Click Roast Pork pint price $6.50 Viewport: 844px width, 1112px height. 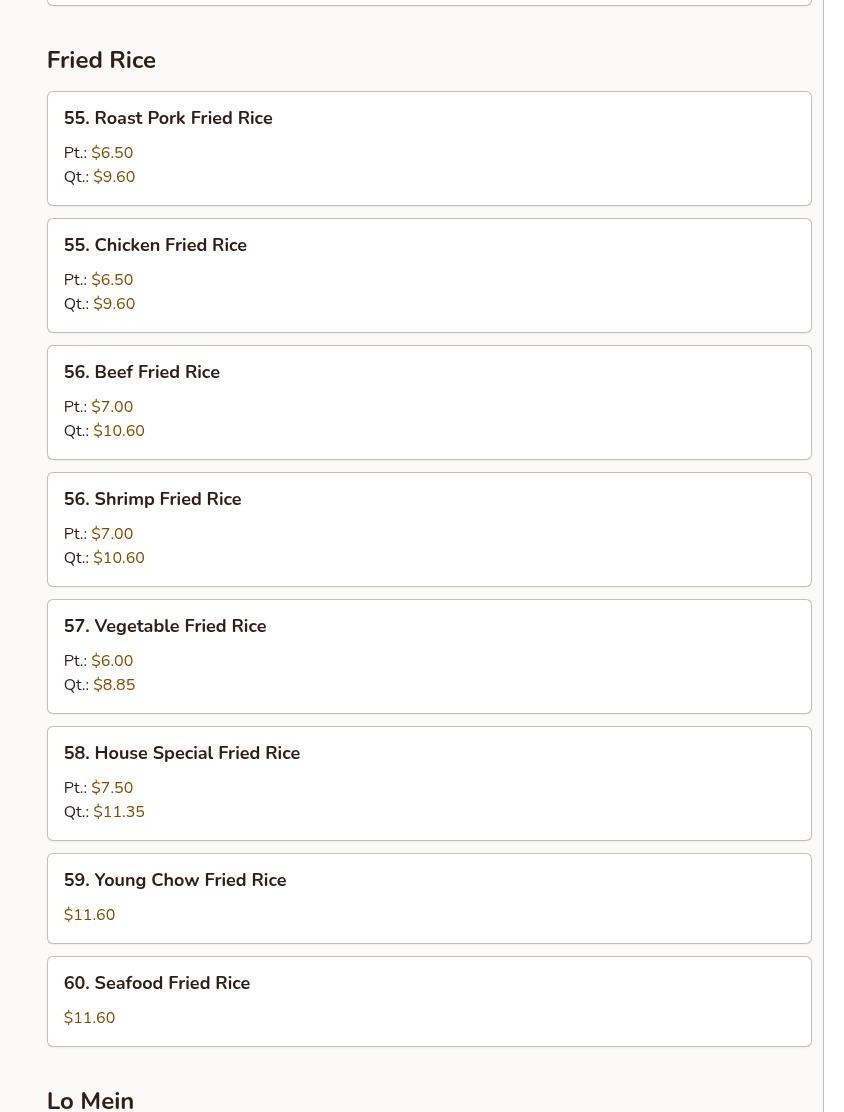click(112, 153)
